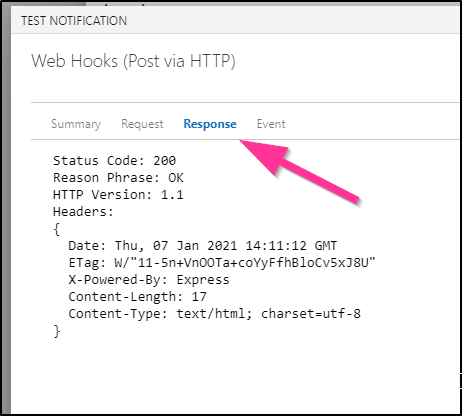Open the Request tab
Viewport: 462px width, 416px height.
[x=142, y=124]
